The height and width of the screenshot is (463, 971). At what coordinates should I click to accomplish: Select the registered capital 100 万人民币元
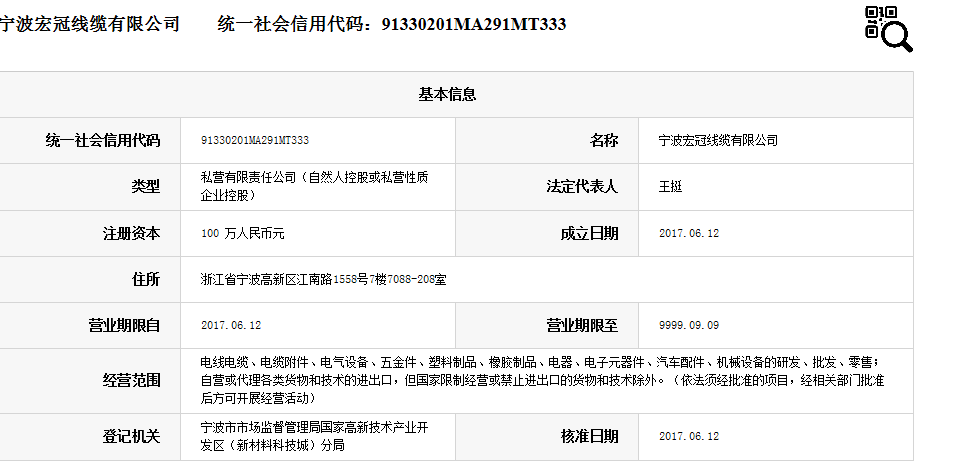[x=243, y=233]
